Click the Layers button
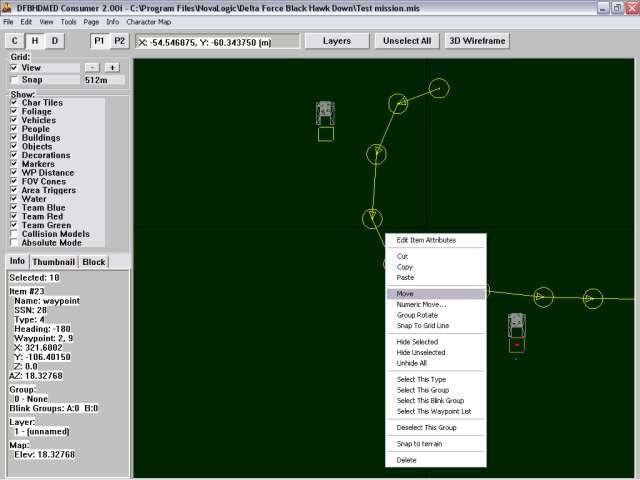 [x=336, y=41]
